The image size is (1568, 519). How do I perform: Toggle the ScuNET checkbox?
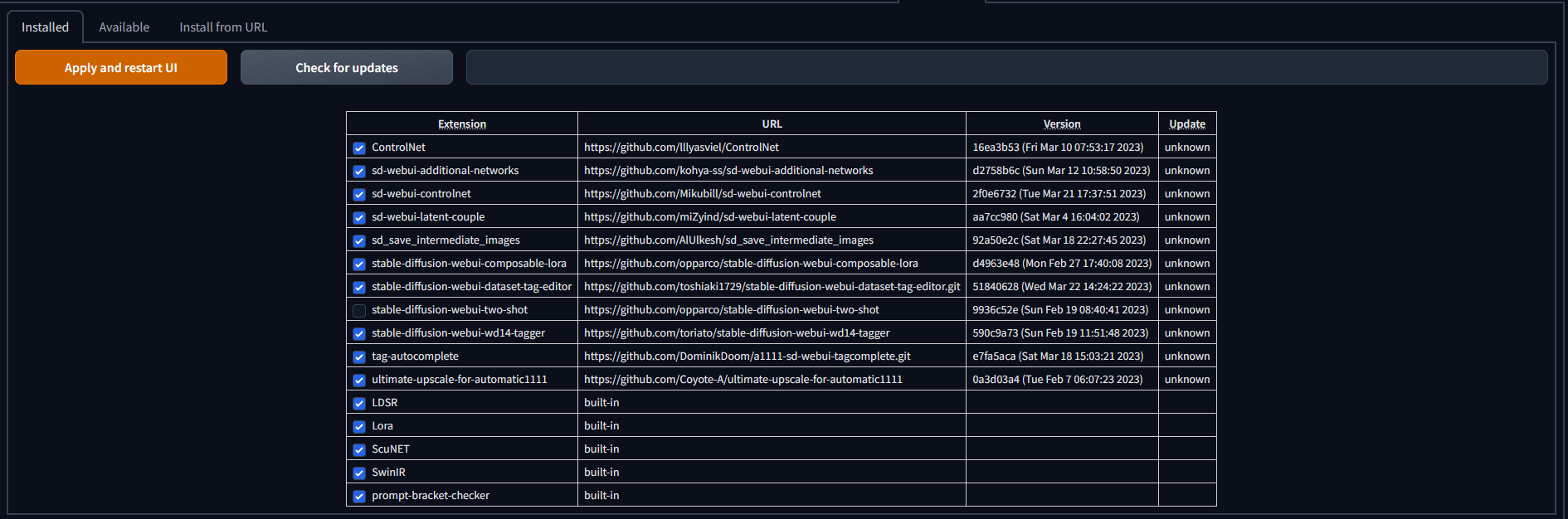click(x=359, y=449)
